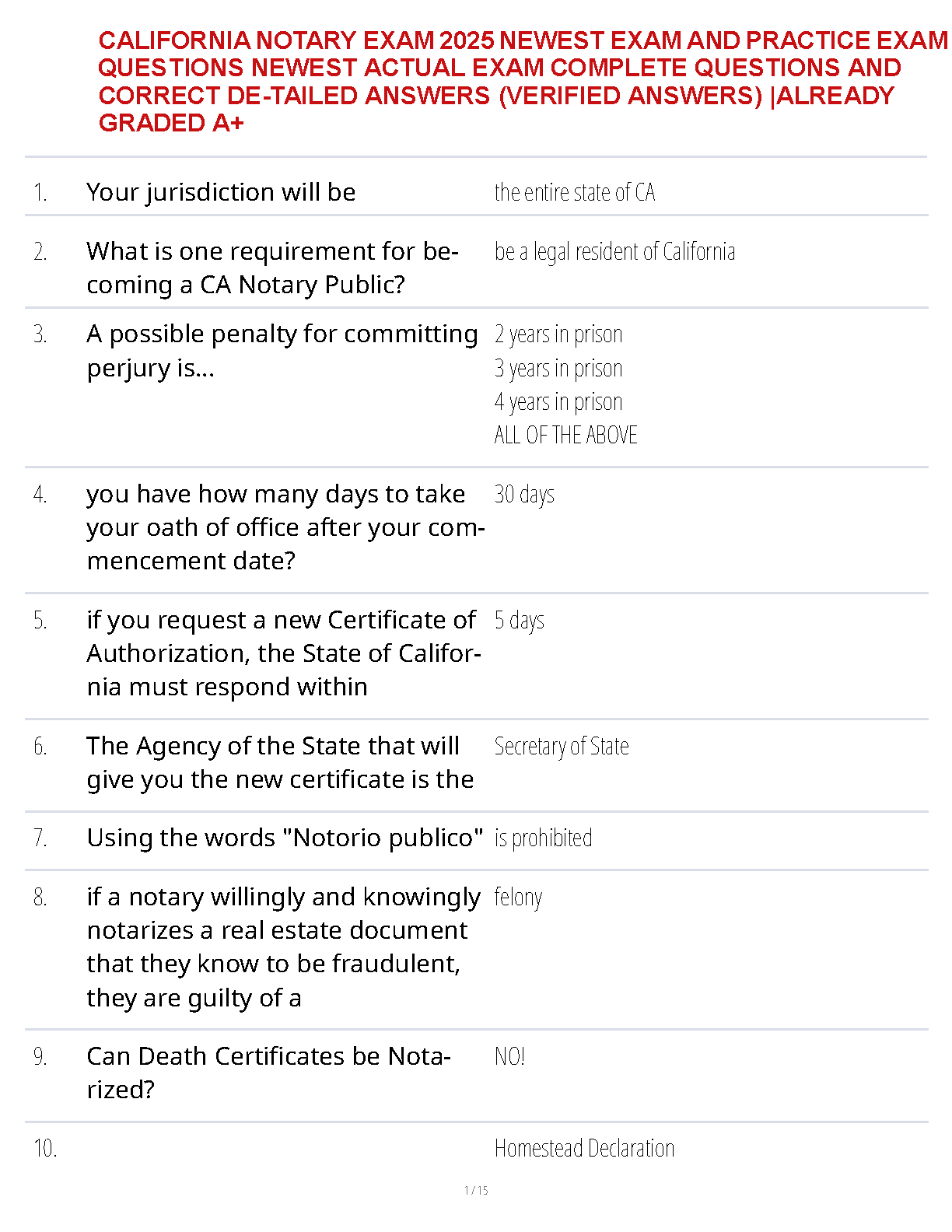Click answer 'be a legal resident of California'

point(614,252)
